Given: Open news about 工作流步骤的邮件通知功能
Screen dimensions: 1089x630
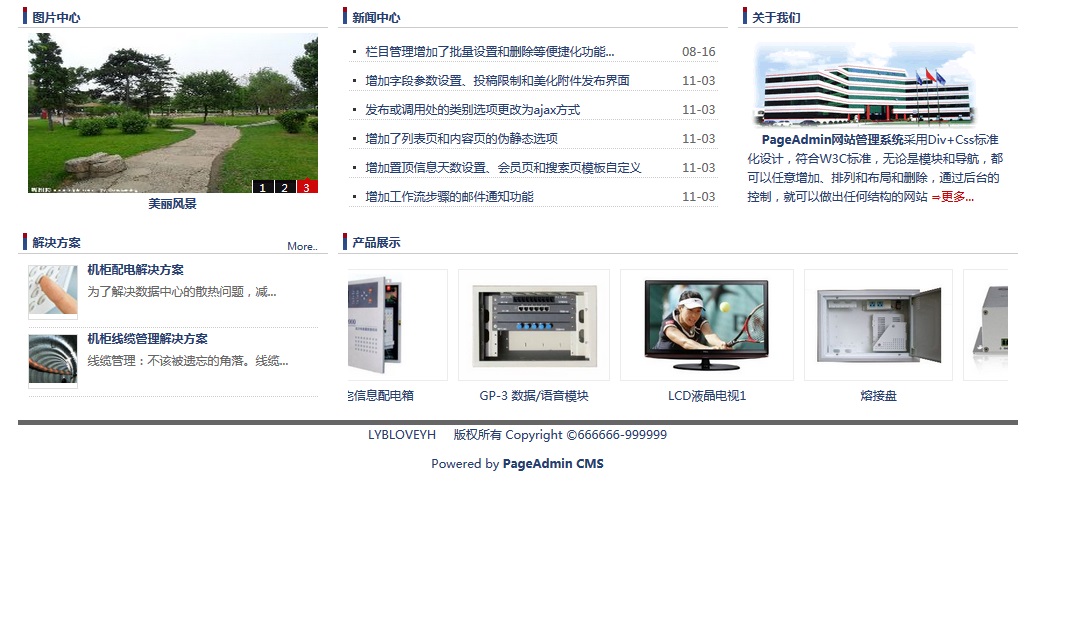Looking at the screenshot, I should (x=449, y=197).
